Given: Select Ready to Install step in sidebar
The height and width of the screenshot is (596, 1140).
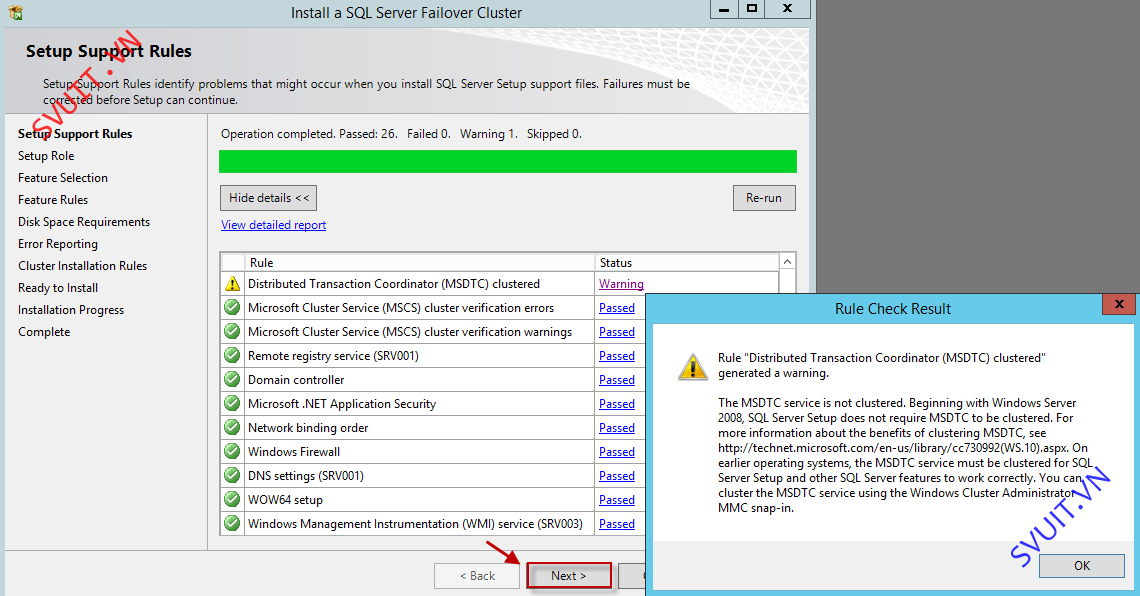Looking at the screenshot, I should pos(58,288).
